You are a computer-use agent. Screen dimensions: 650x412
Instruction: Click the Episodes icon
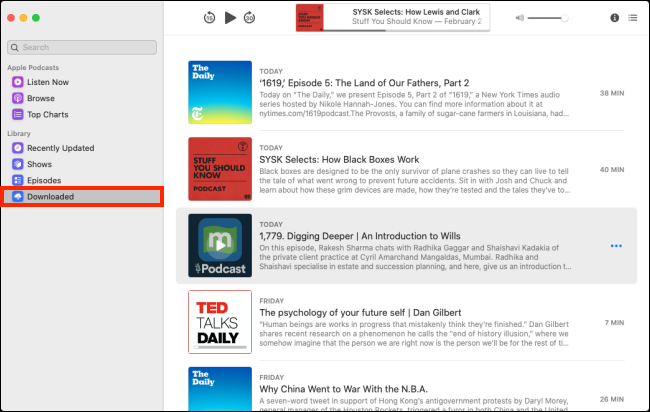click(17, 180)
